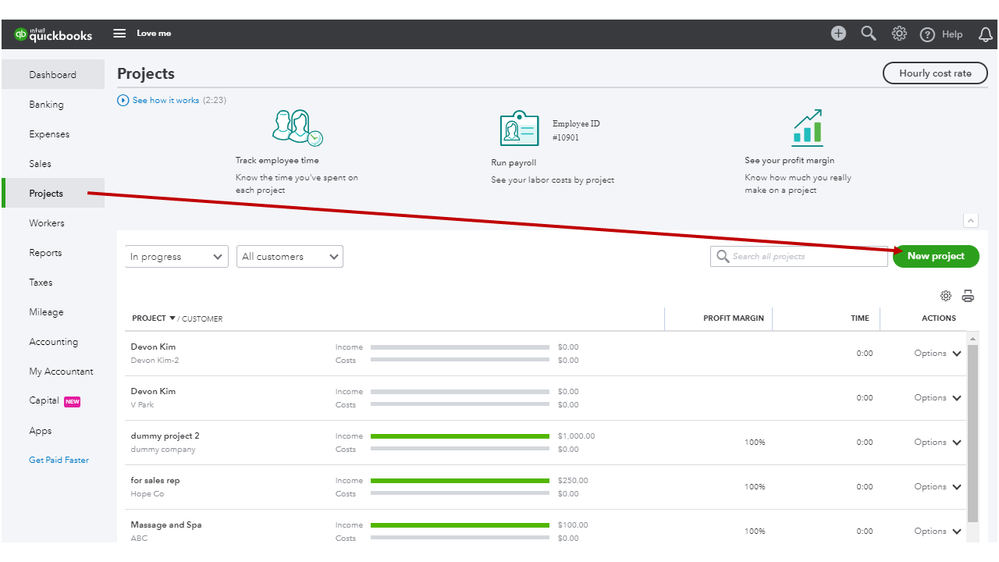Open the Settings gear in top bar
The image size is (999, 562).
[899, 34]
